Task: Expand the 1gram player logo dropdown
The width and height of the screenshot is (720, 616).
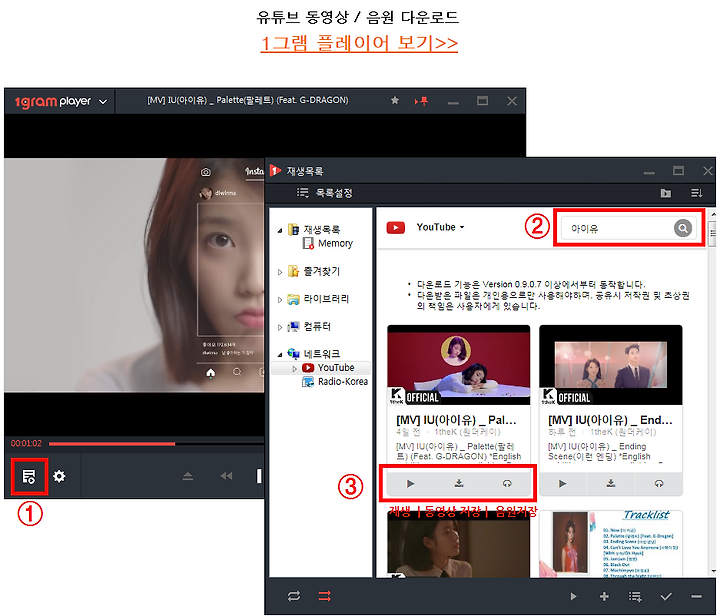Action: click(x=103, y=101)
